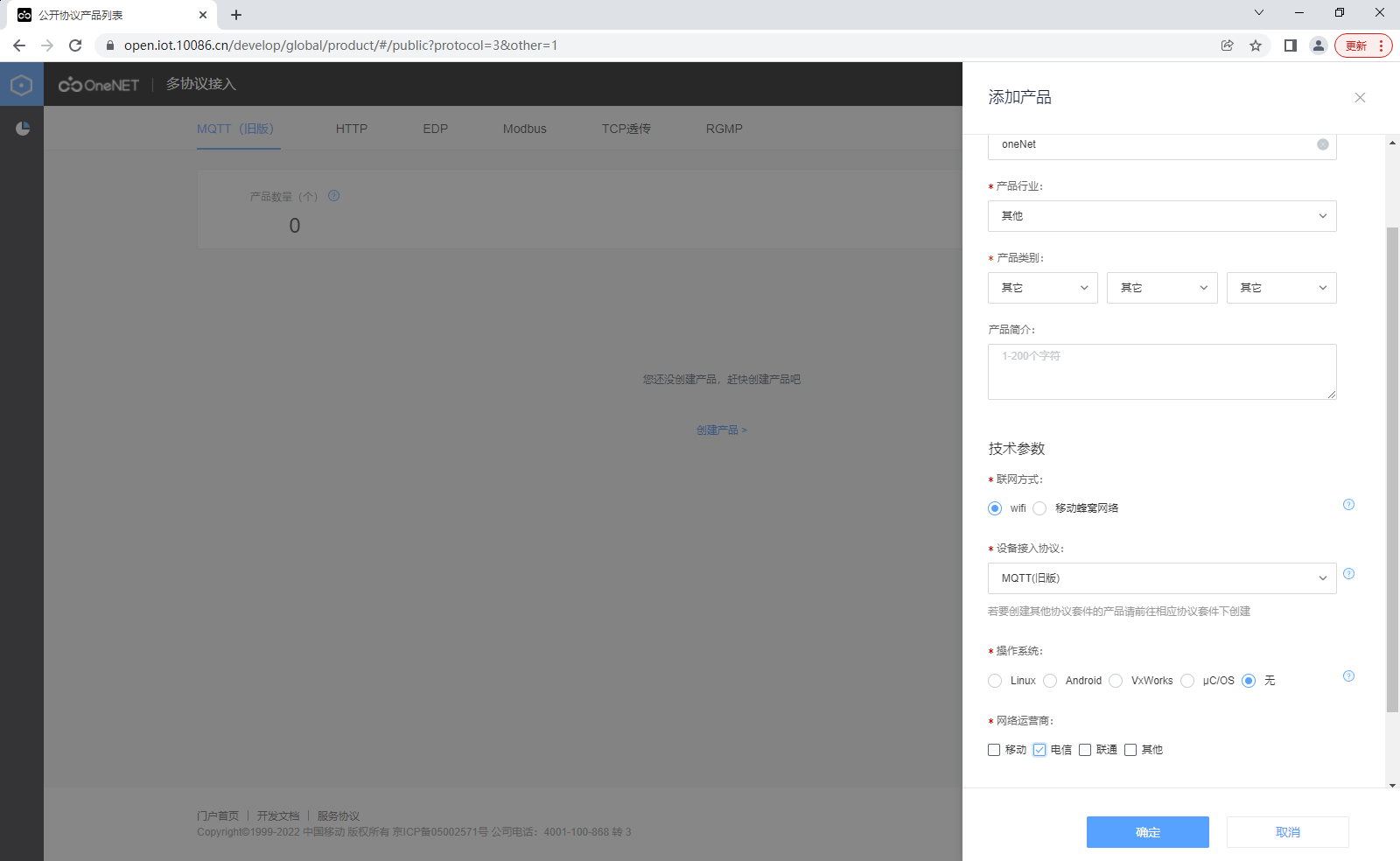This screenshot has width=1400, height=861.
Task: Close the 添加产品 panel with X
Action: point(1360,98)
